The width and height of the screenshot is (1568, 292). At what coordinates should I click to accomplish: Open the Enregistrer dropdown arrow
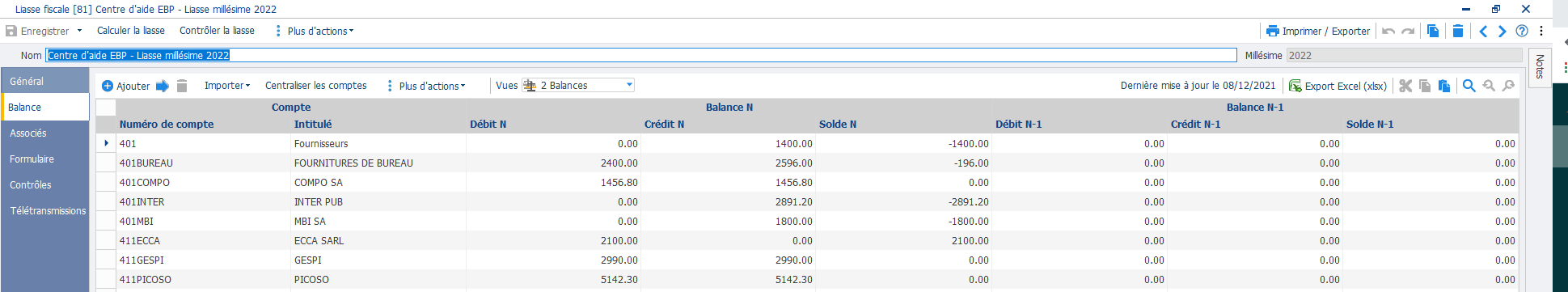click(79, 31)
